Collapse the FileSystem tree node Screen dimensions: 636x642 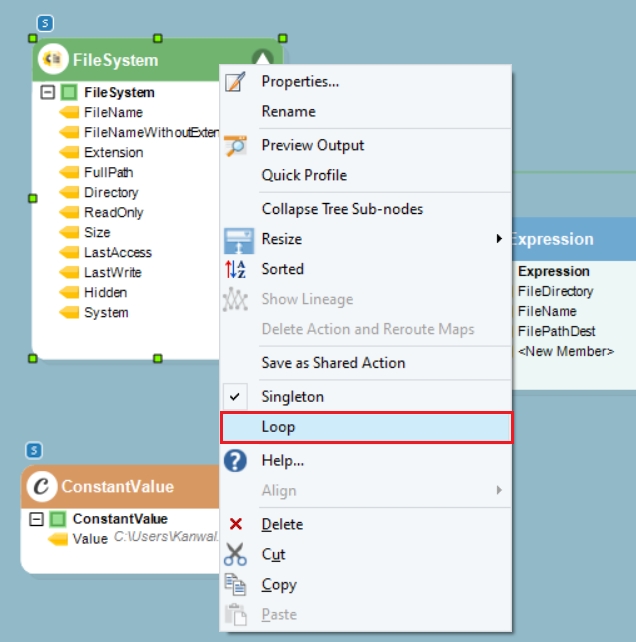(48, 92)
